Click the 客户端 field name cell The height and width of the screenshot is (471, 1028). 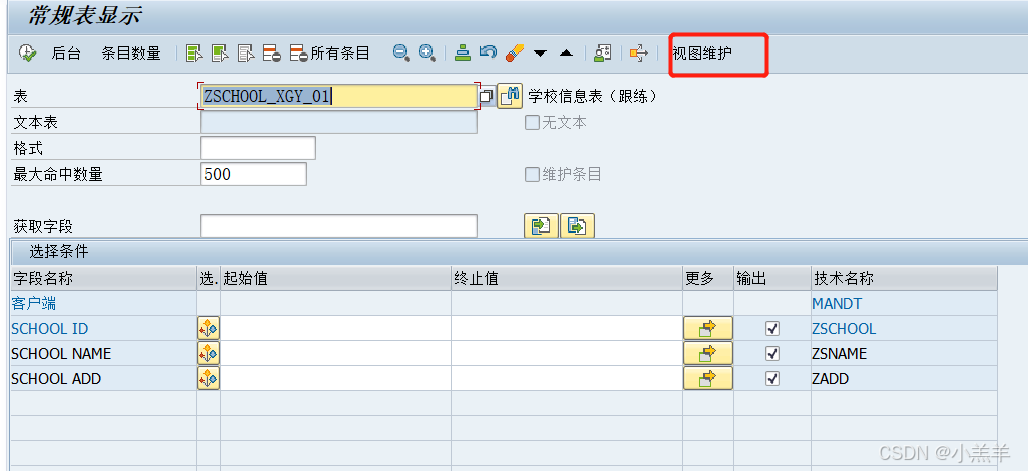[x=104, y=304]
